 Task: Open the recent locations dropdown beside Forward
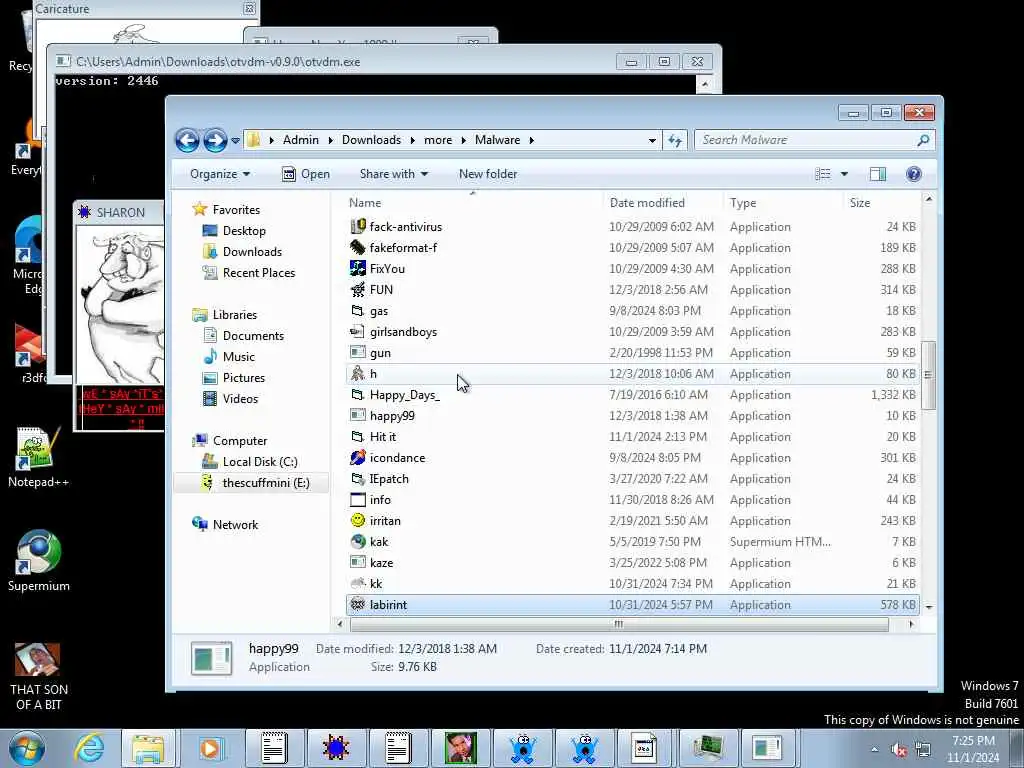235,140
